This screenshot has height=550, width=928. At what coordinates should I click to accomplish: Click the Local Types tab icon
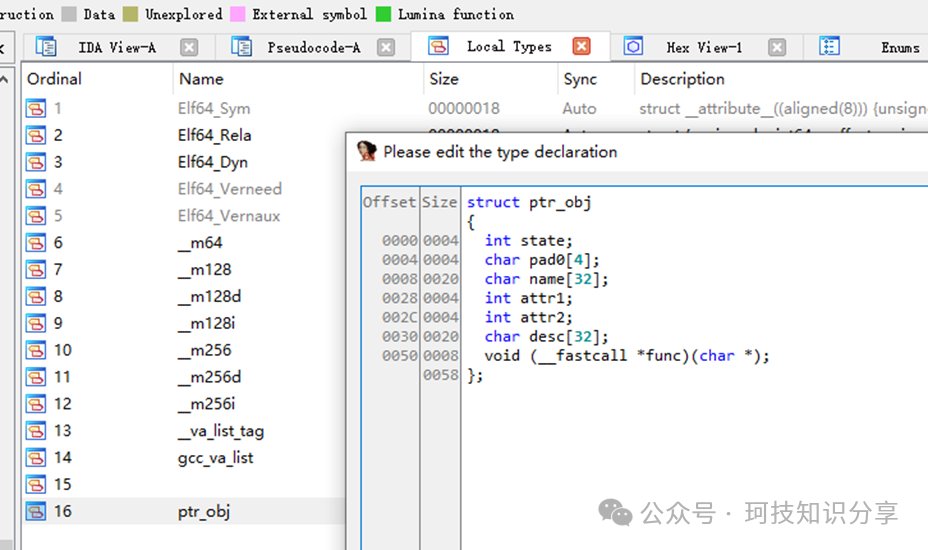(x=438, y=47)
